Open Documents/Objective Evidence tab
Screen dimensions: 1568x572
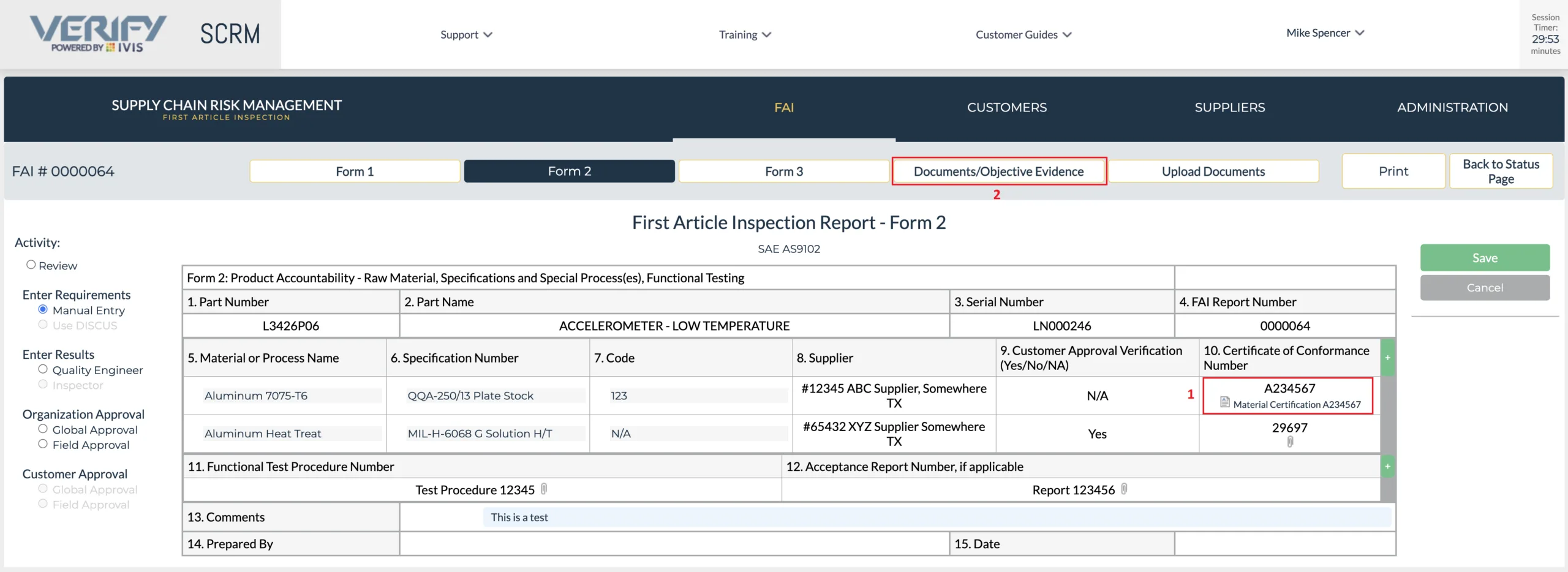[x=999, y=171]
